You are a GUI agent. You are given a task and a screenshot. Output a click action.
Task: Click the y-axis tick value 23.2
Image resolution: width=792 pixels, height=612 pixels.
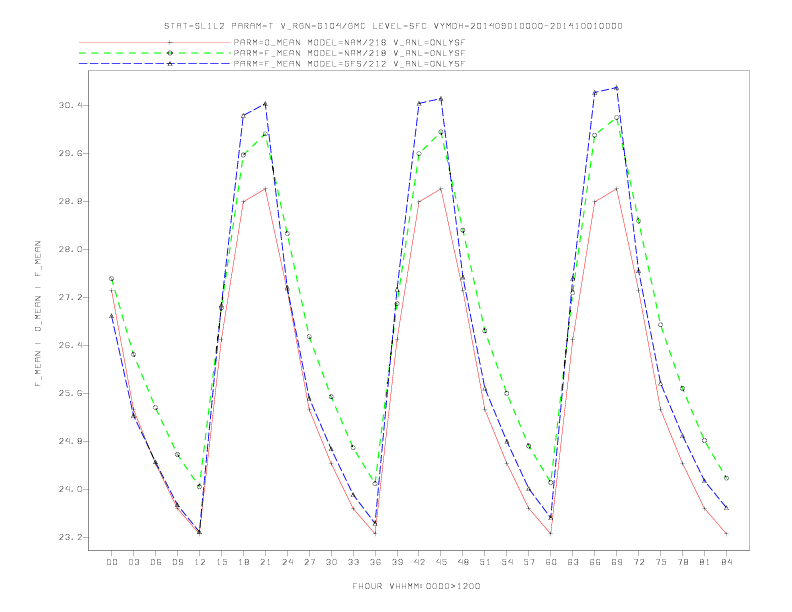point(69,537)
